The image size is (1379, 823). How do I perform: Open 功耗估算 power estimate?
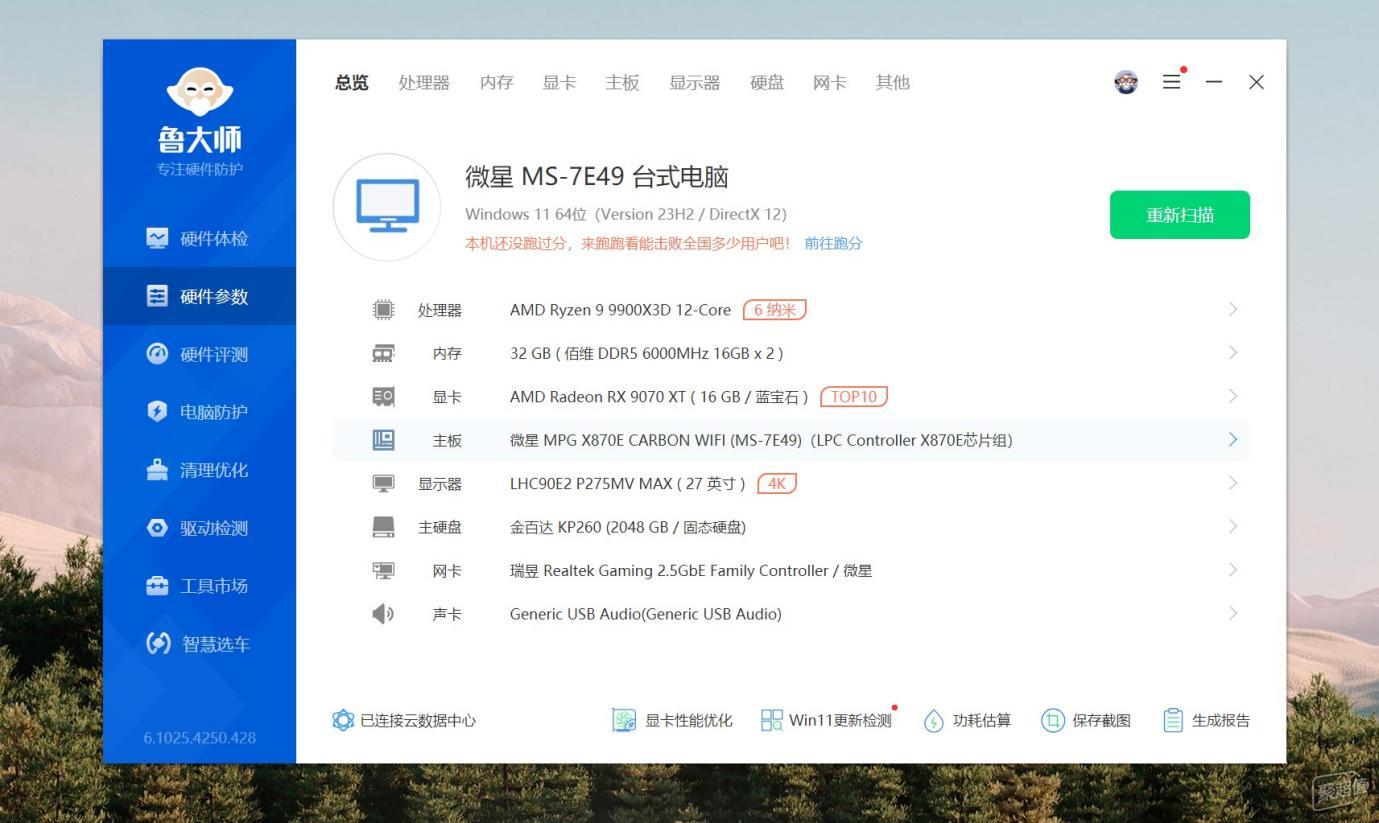click(967, 720)
